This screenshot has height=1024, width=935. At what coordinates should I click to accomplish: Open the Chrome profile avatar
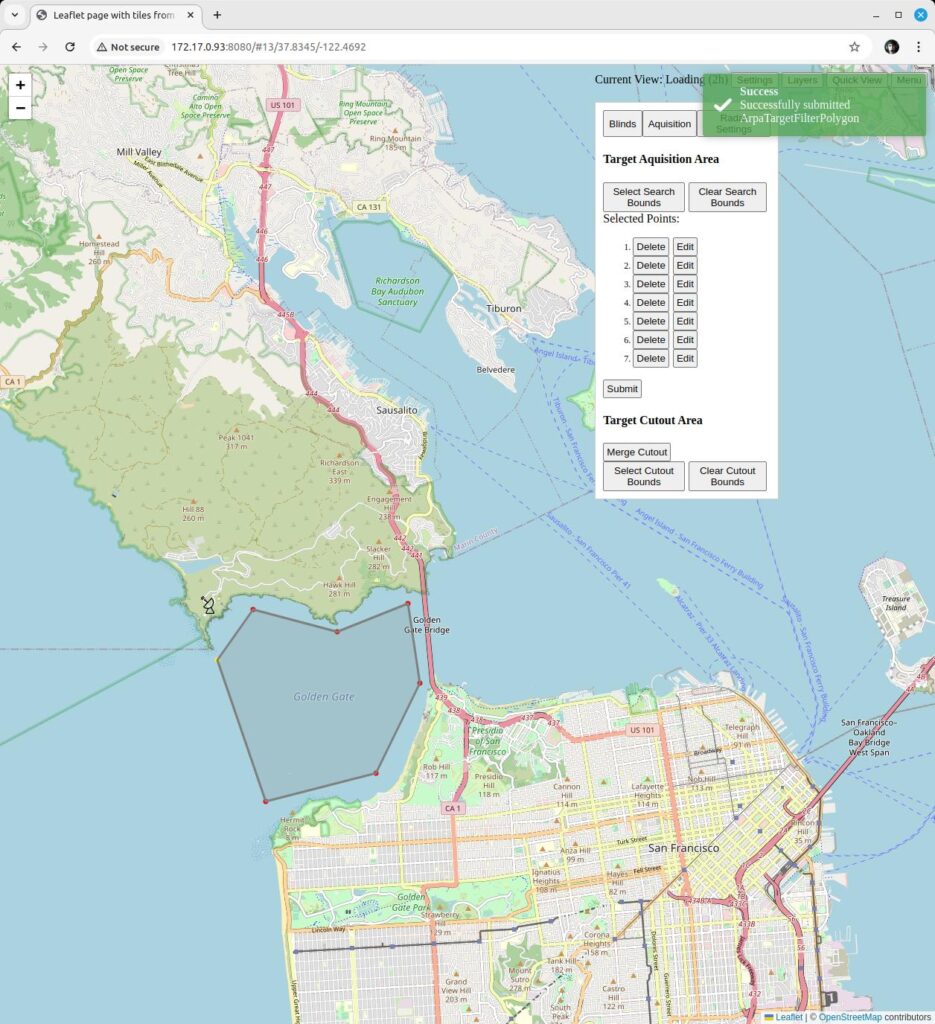(891, 47)
